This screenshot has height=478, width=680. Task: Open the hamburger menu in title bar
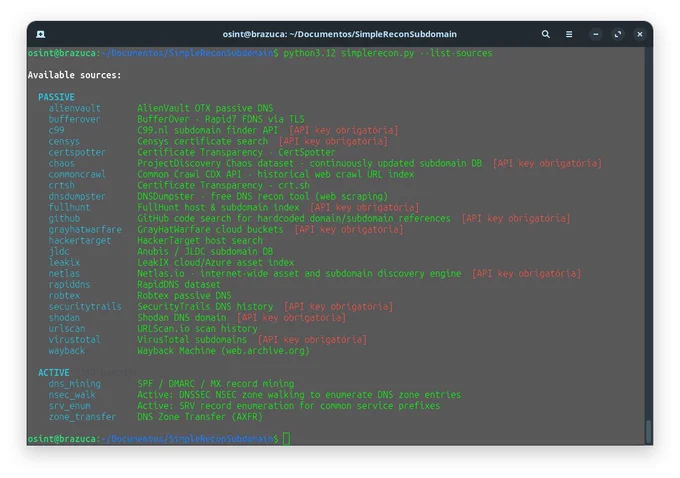tap(569, 34)
